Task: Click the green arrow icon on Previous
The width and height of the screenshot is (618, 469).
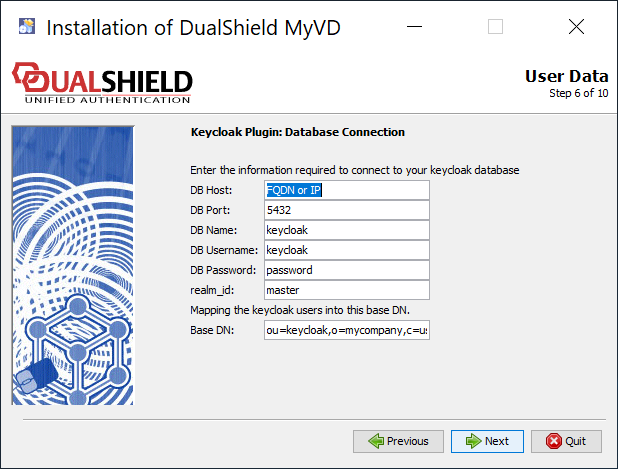Action: pos(374,441)
